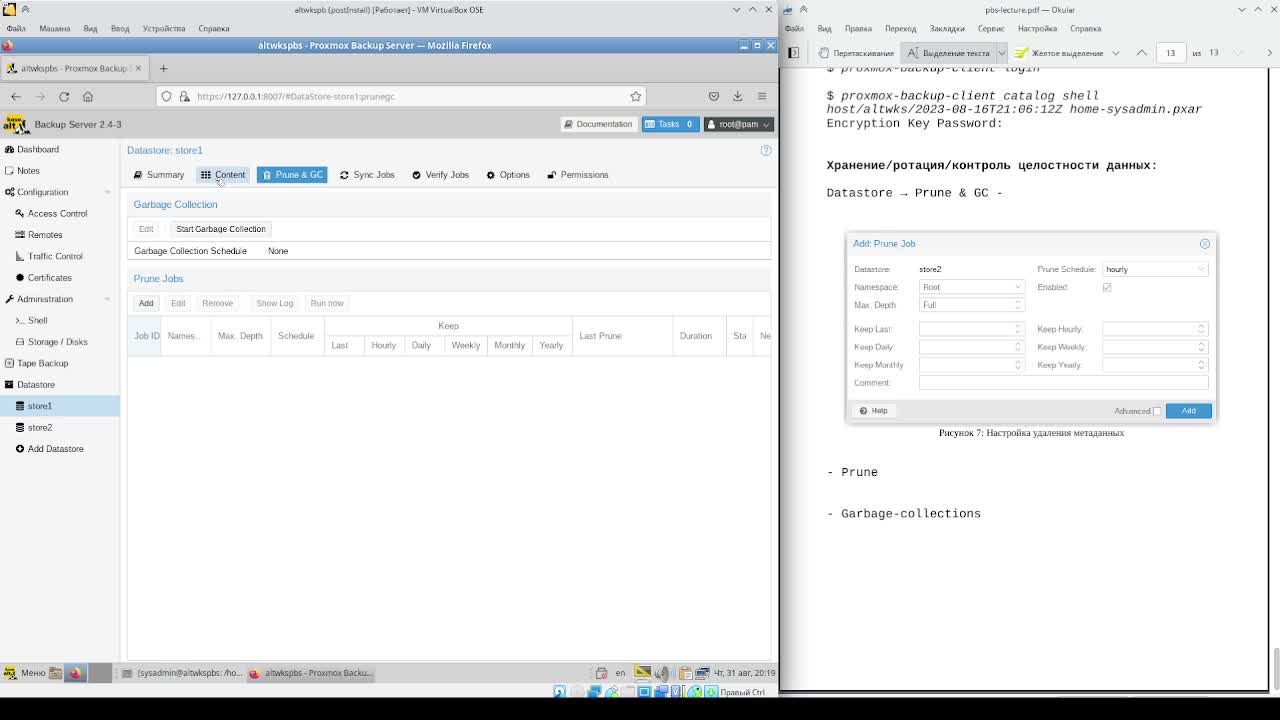Click the en keyboard layout indicator
The image size is (1280, 720).
pos(620,673)
